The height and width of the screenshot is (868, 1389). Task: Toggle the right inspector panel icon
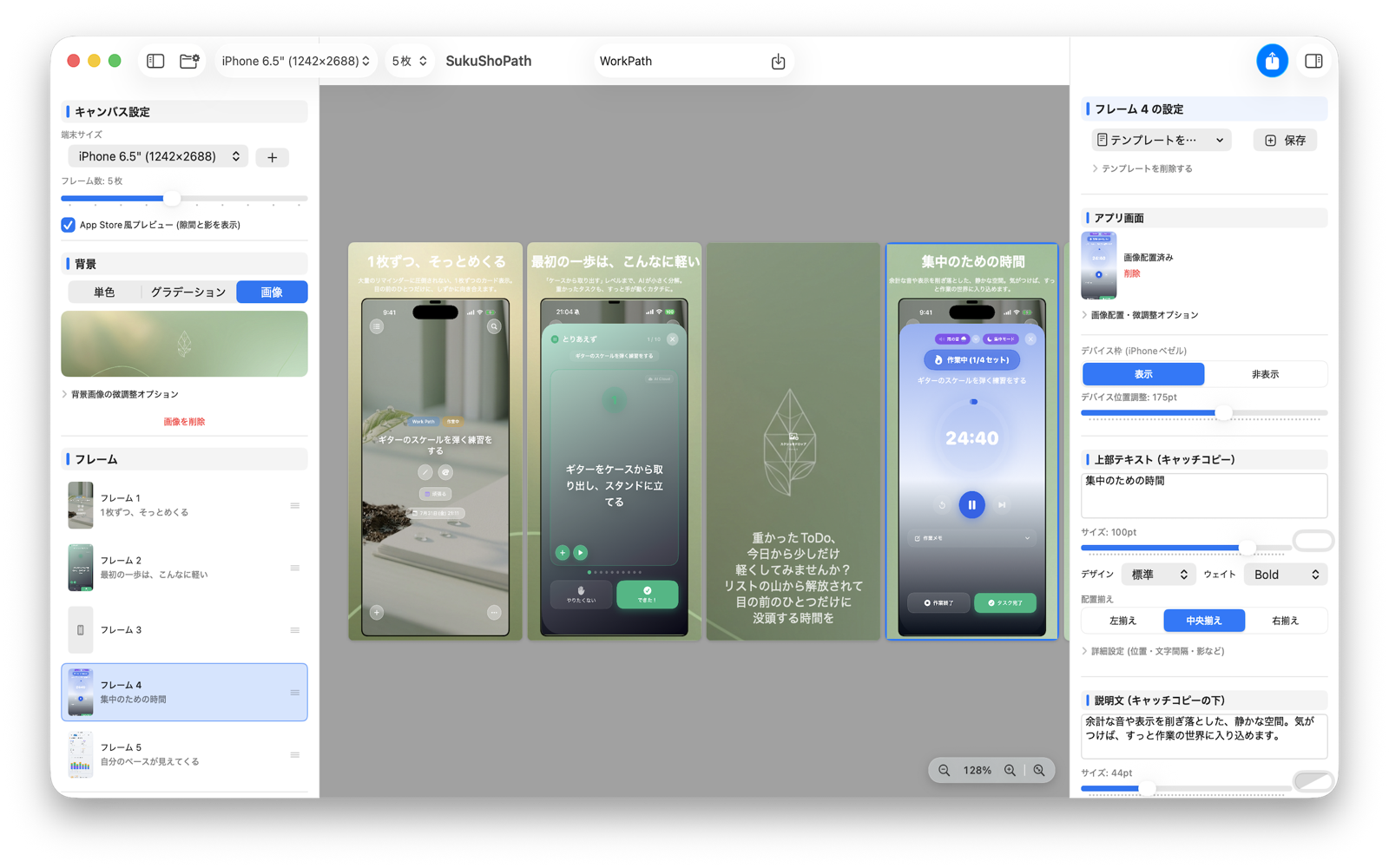pyautogui.click(x=1313, y=61)
